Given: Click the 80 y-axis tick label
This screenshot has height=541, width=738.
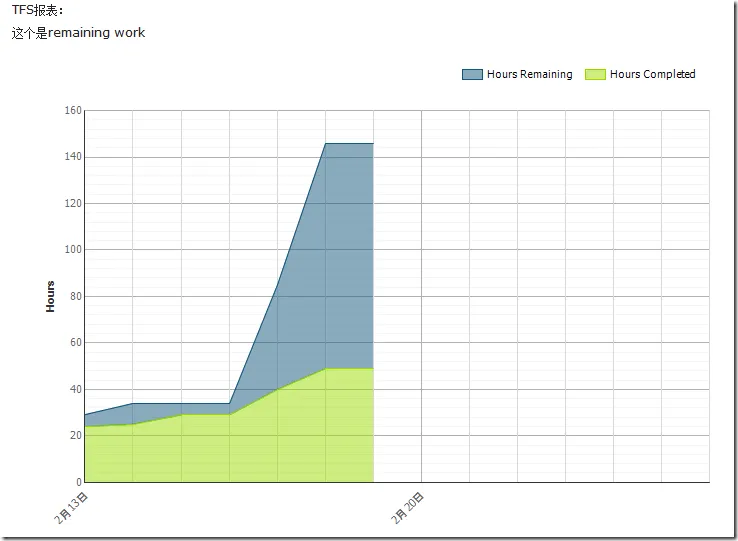Looking at the screenshot, I should pyautogui.click(x=76, y=296).
